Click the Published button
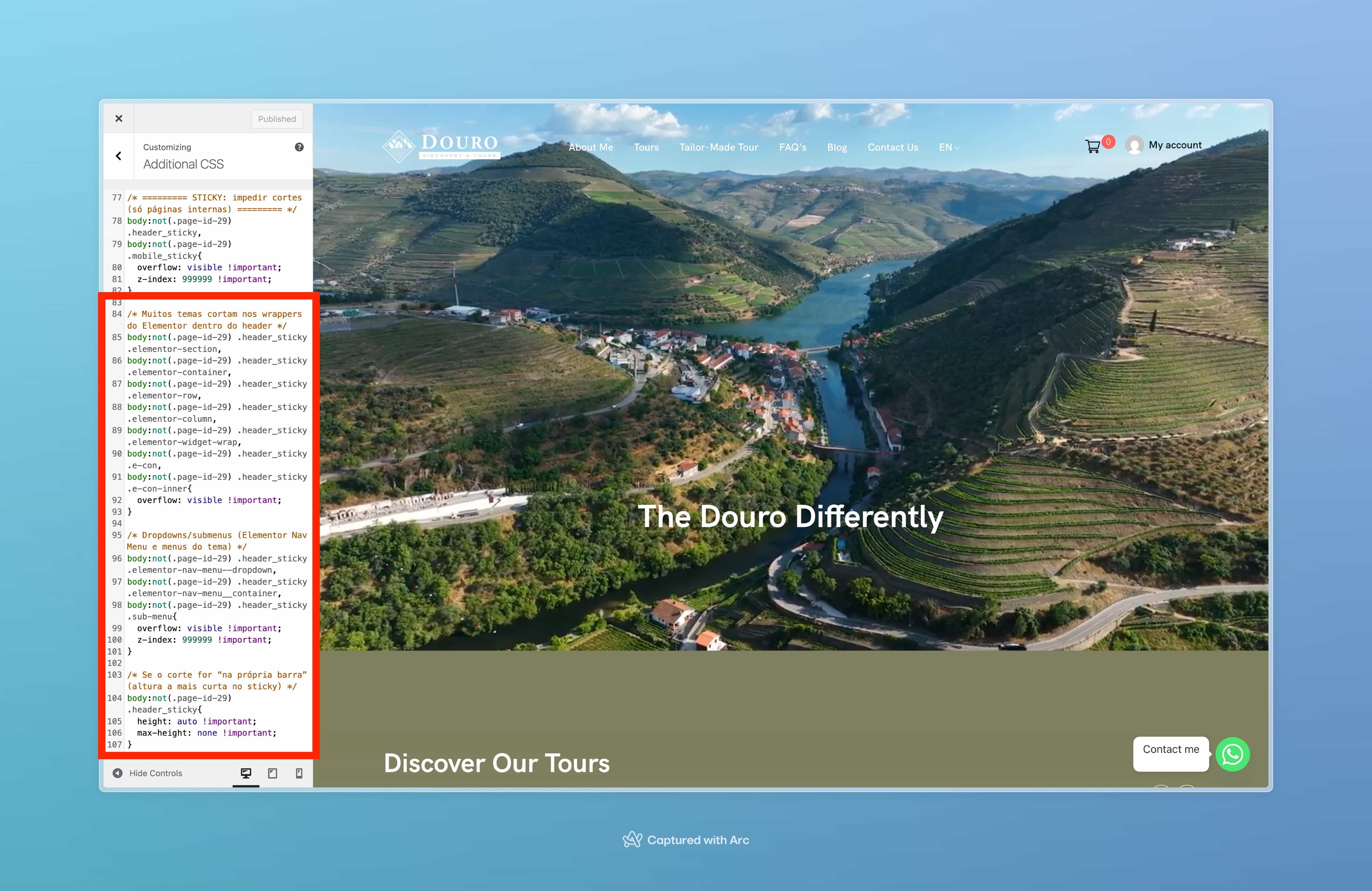Screen dimensions: 1372x891 (x=277, y=119)
